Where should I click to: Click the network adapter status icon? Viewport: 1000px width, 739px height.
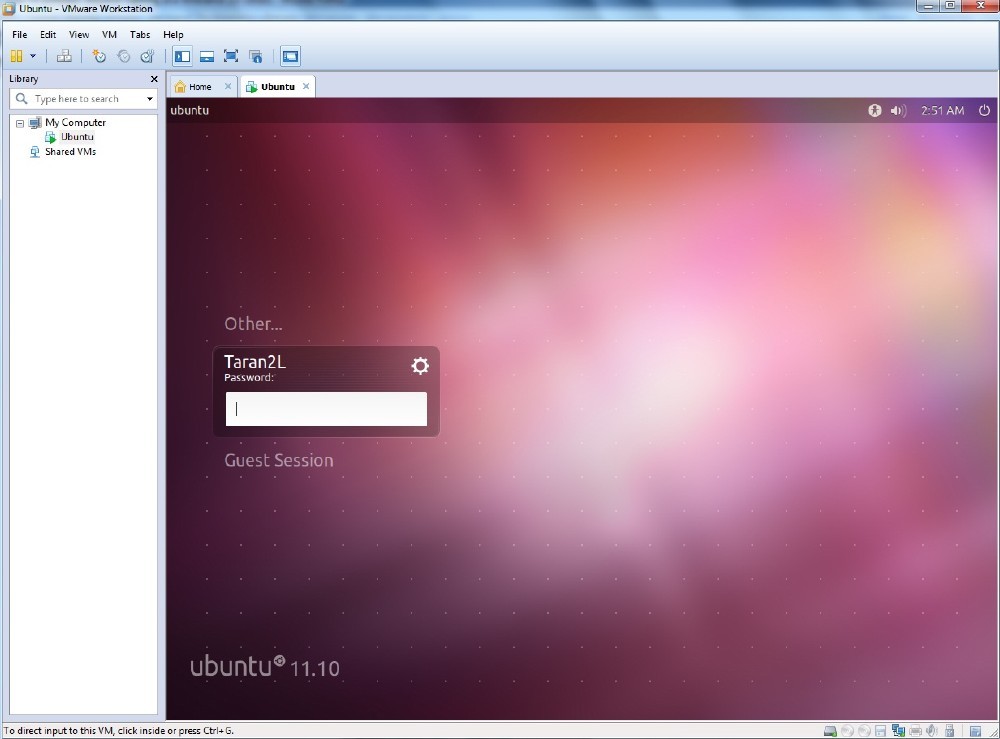point(898,731)
